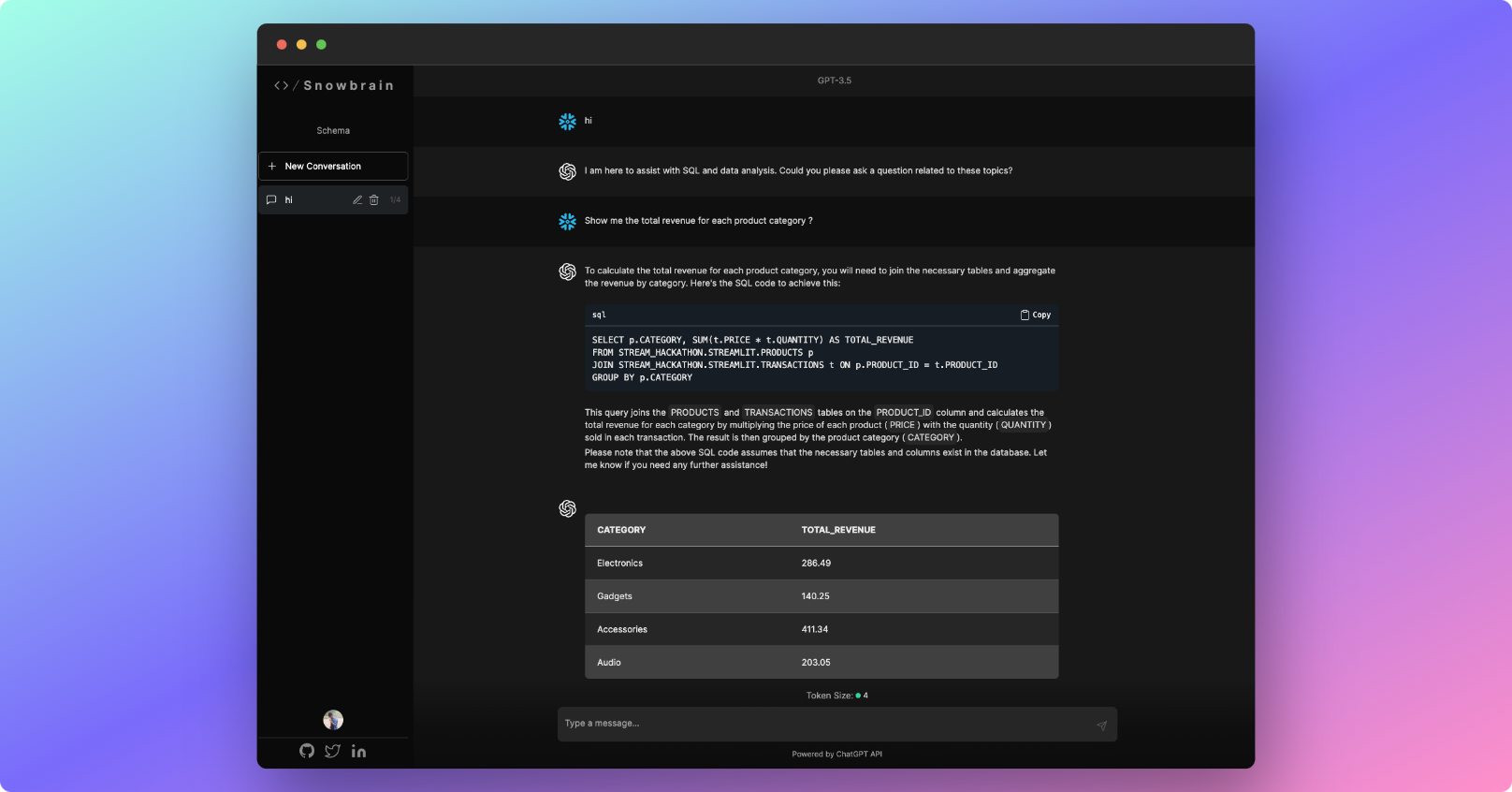This screenshot has height=792, width=1512.
Task: Click the 'sql' language label
Action: (x=599, y=315)
